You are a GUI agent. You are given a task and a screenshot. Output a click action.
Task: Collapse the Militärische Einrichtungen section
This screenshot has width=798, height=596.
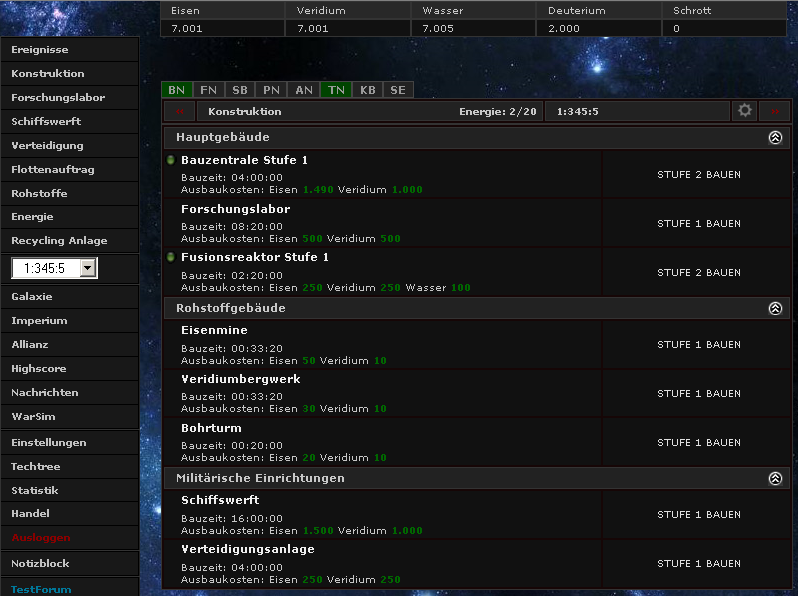pyautogui.click(x=775, y=479)
